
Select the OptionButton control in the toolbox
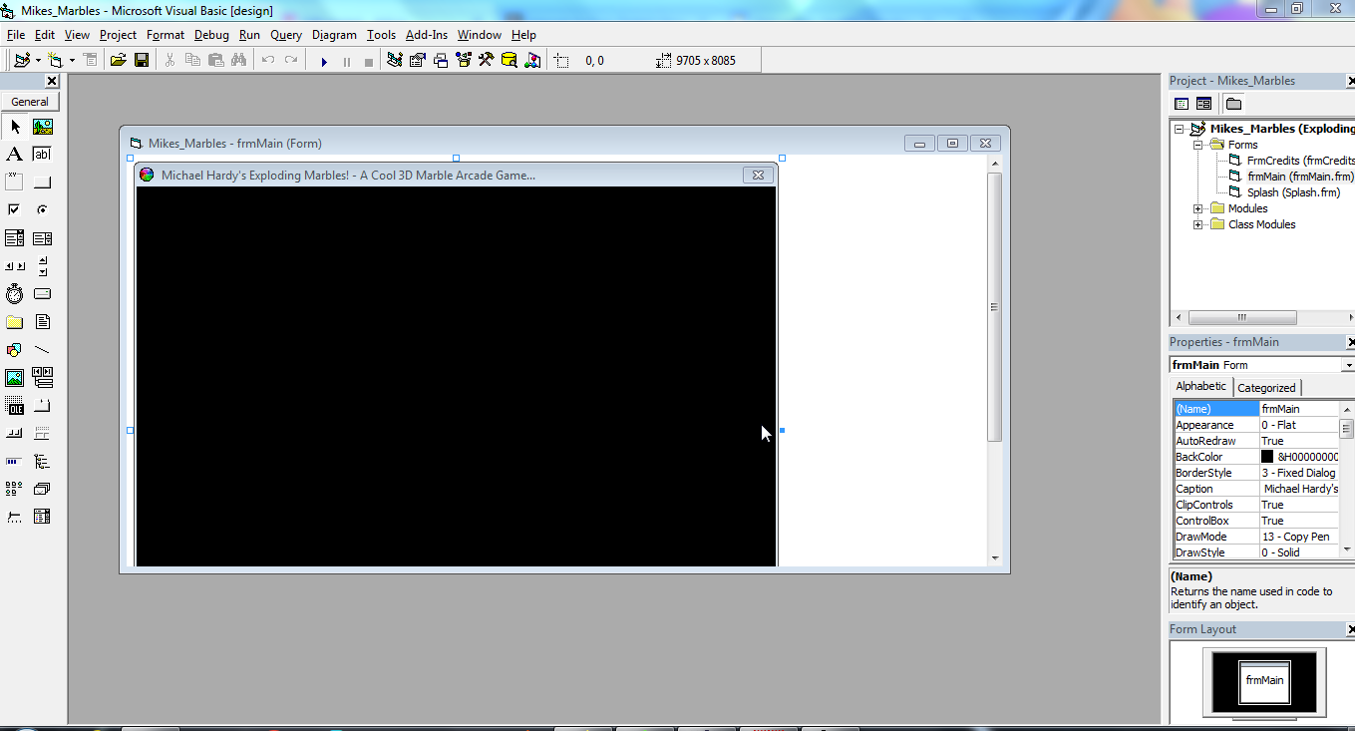pos(41,209)
